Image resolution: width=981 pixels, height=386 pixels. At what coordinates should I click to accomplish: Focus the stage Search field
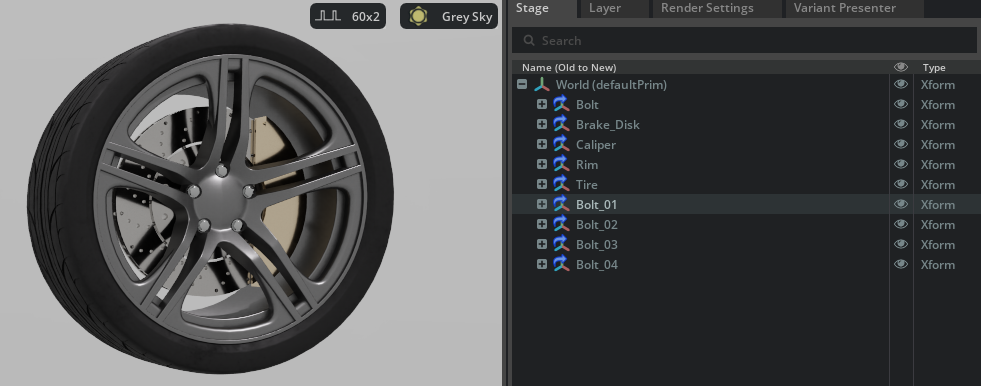click(x=745, y=41)
